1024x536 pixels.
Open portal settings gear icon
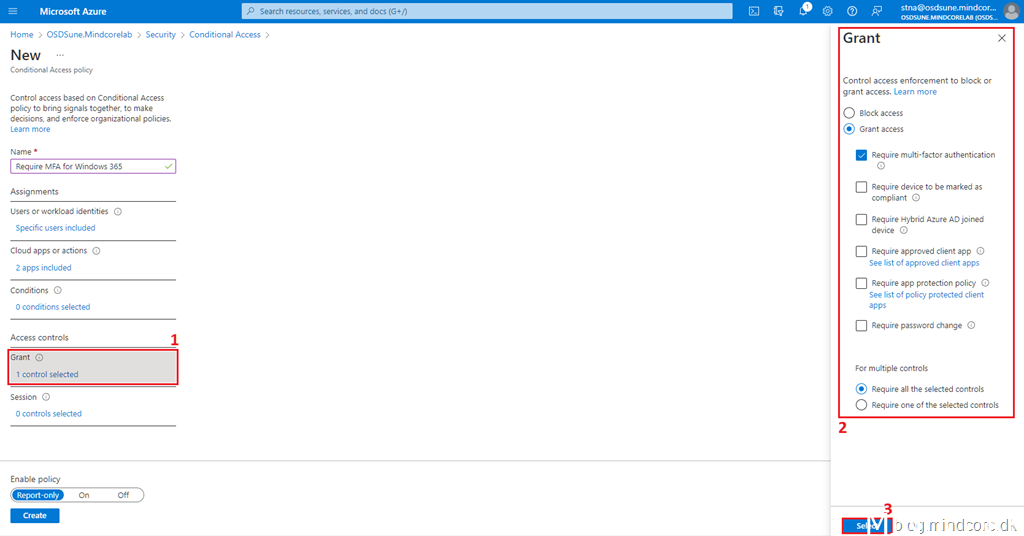coord(828,11)
